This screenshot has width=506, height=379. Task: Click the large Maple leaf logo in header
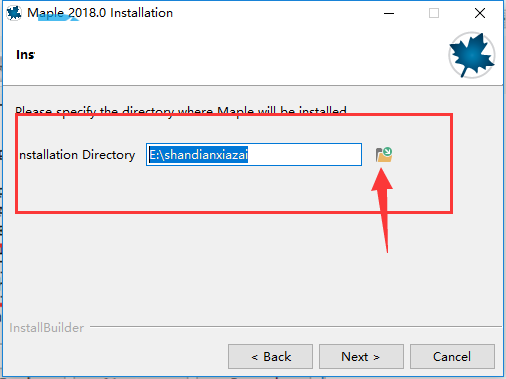tap(472, 55)
